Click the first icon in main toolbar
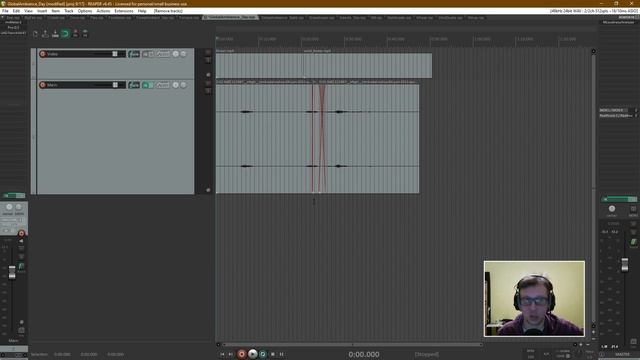 (x=36, y=33)
